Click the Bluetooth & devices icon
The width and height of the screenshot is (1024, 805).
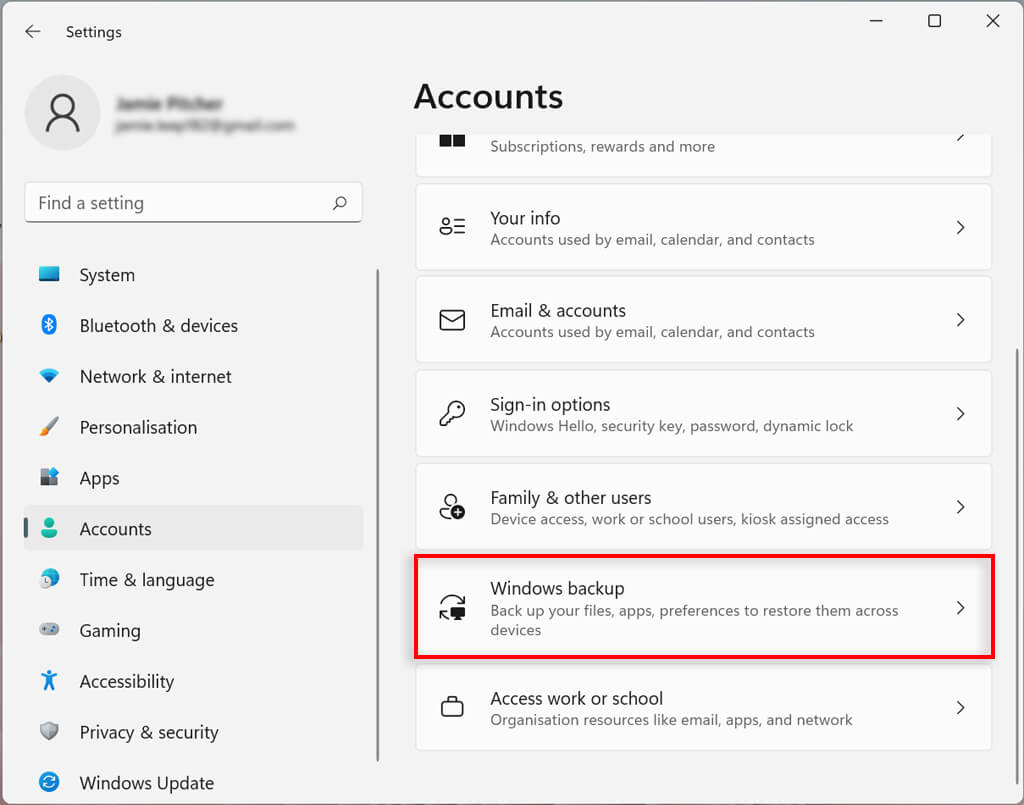49,325
